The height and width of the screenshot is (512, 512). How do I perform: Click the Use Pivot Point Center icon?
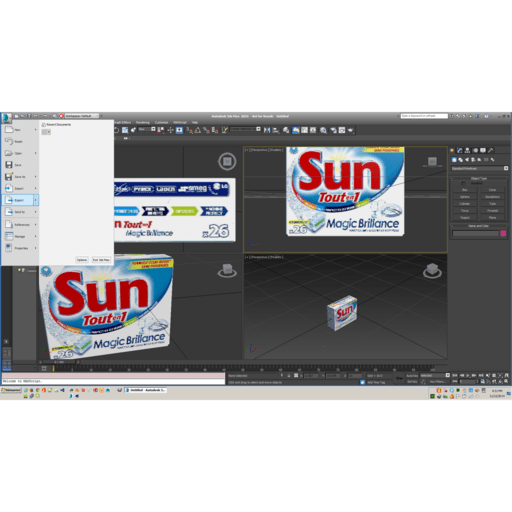pos(160,130)
